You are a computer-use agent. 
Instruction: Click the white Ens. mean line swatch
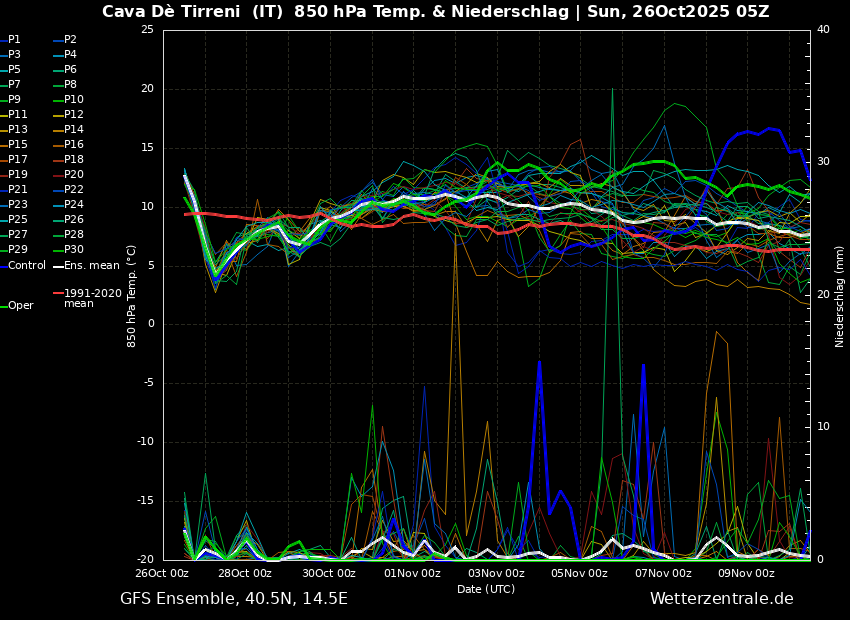58,266
